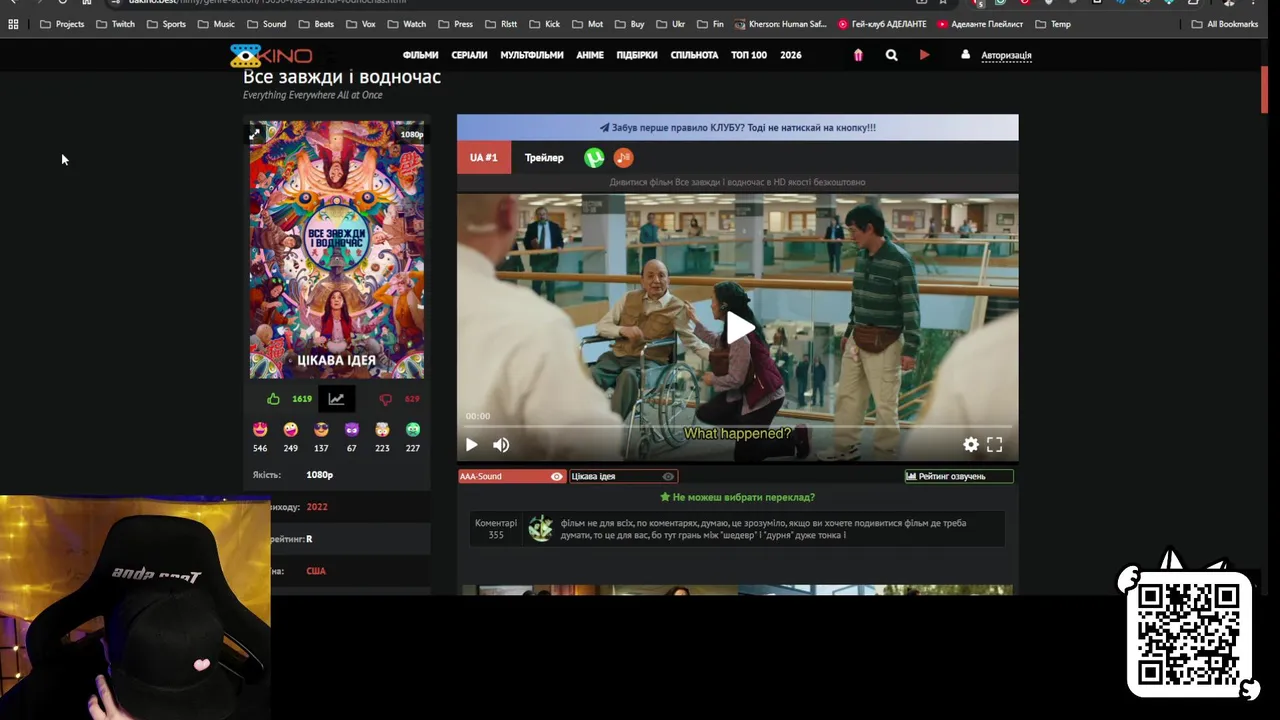Viewport: 1280px width, 720px height.
Task: Select the AAA-Sound voiceover option
Action: pyautogui.click(x=512, y=476)
